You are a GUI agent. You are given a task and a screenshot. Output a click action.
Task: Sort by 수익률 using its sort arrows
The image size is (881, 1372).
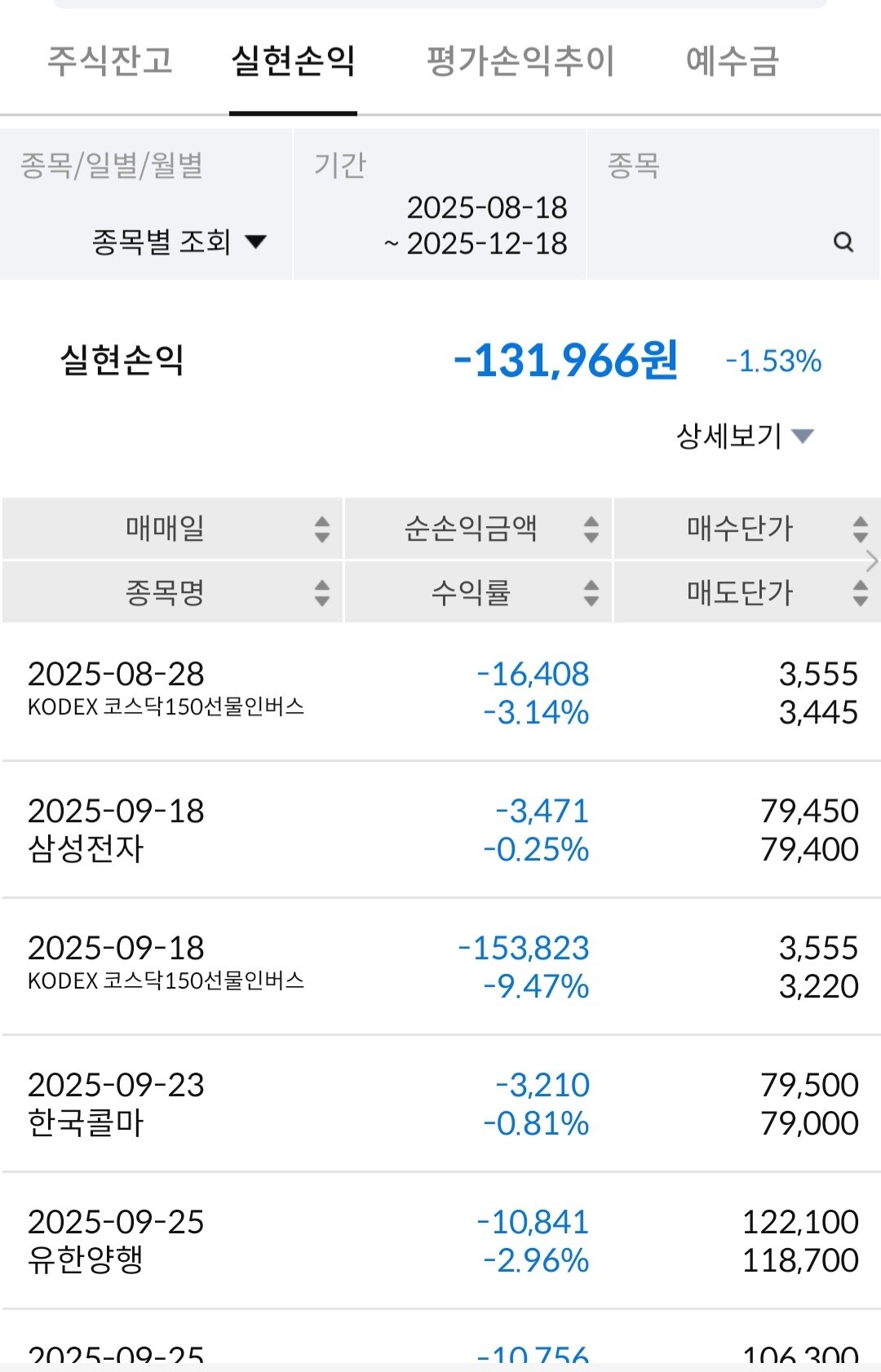coord(591,593)
